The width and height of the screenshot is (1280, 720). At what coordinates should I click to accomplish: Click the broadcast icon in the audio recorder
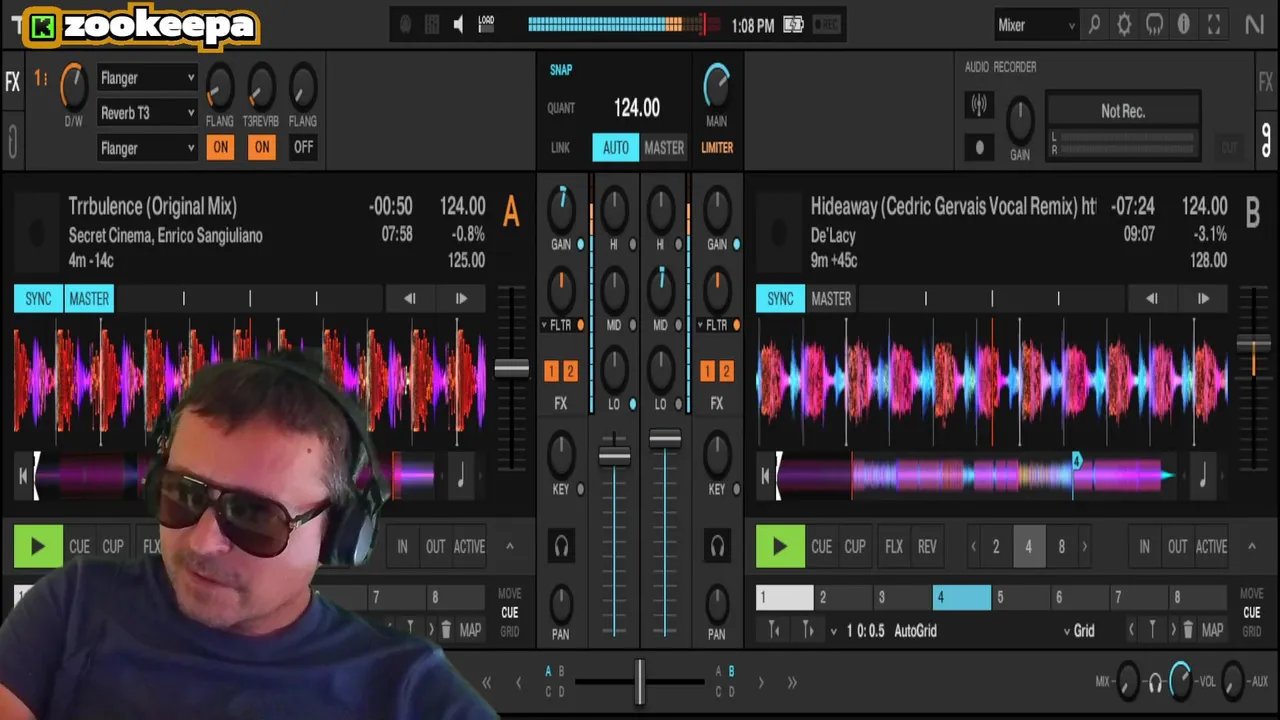979,104
